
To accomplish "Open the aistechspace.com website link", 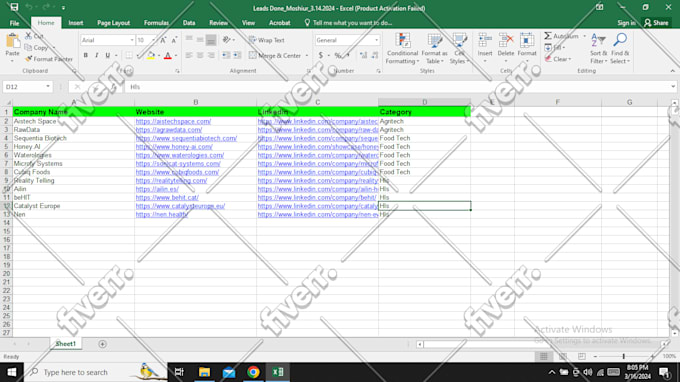I will coord(173,121).
